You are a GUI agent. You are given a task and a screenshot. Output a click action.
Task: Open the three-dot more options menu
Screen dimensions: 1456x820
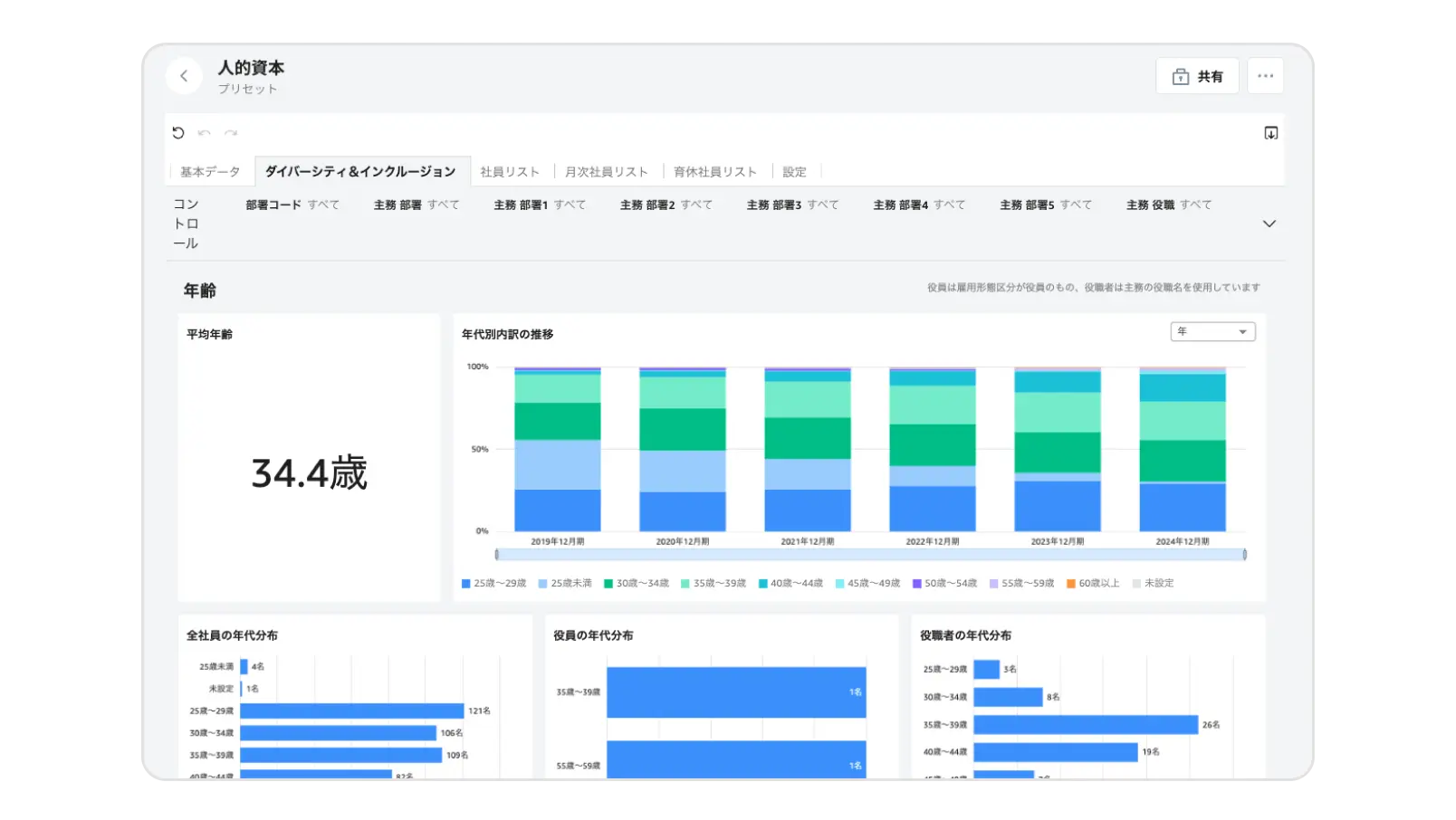coord(1265,75)
